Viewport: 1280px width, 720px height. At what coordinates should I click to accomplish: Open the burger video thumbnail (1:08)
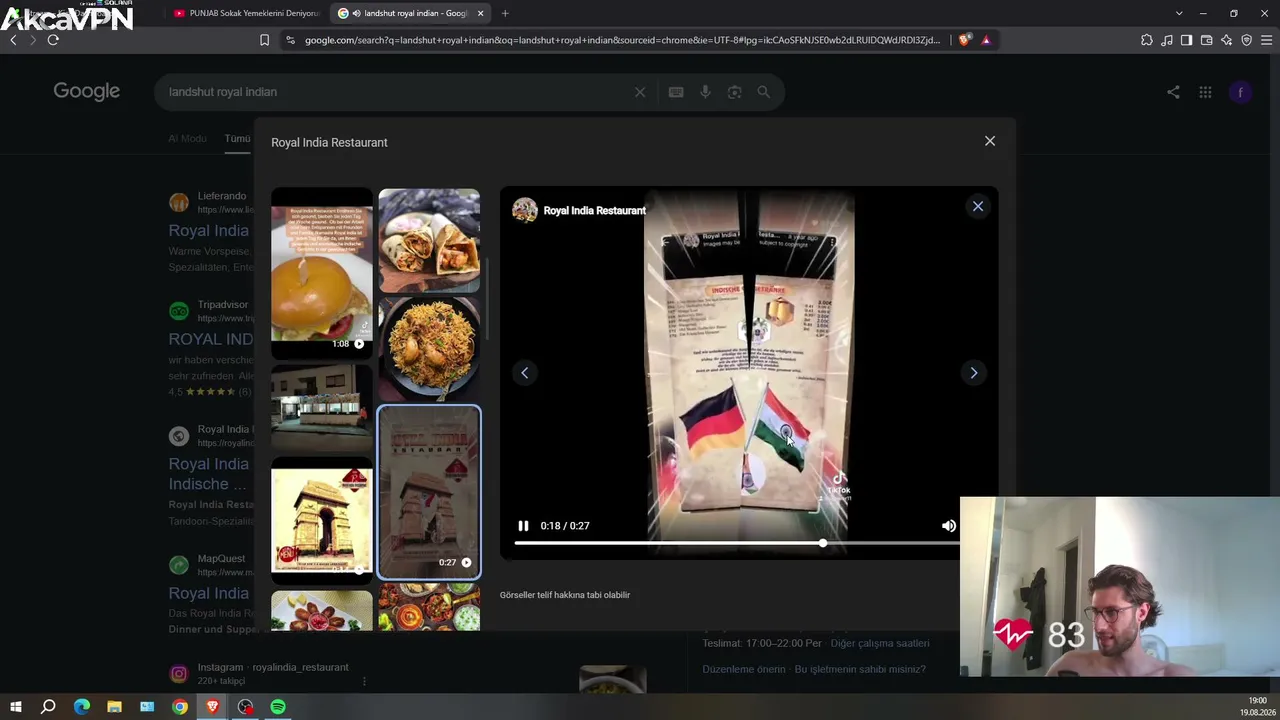coord(322,273)
